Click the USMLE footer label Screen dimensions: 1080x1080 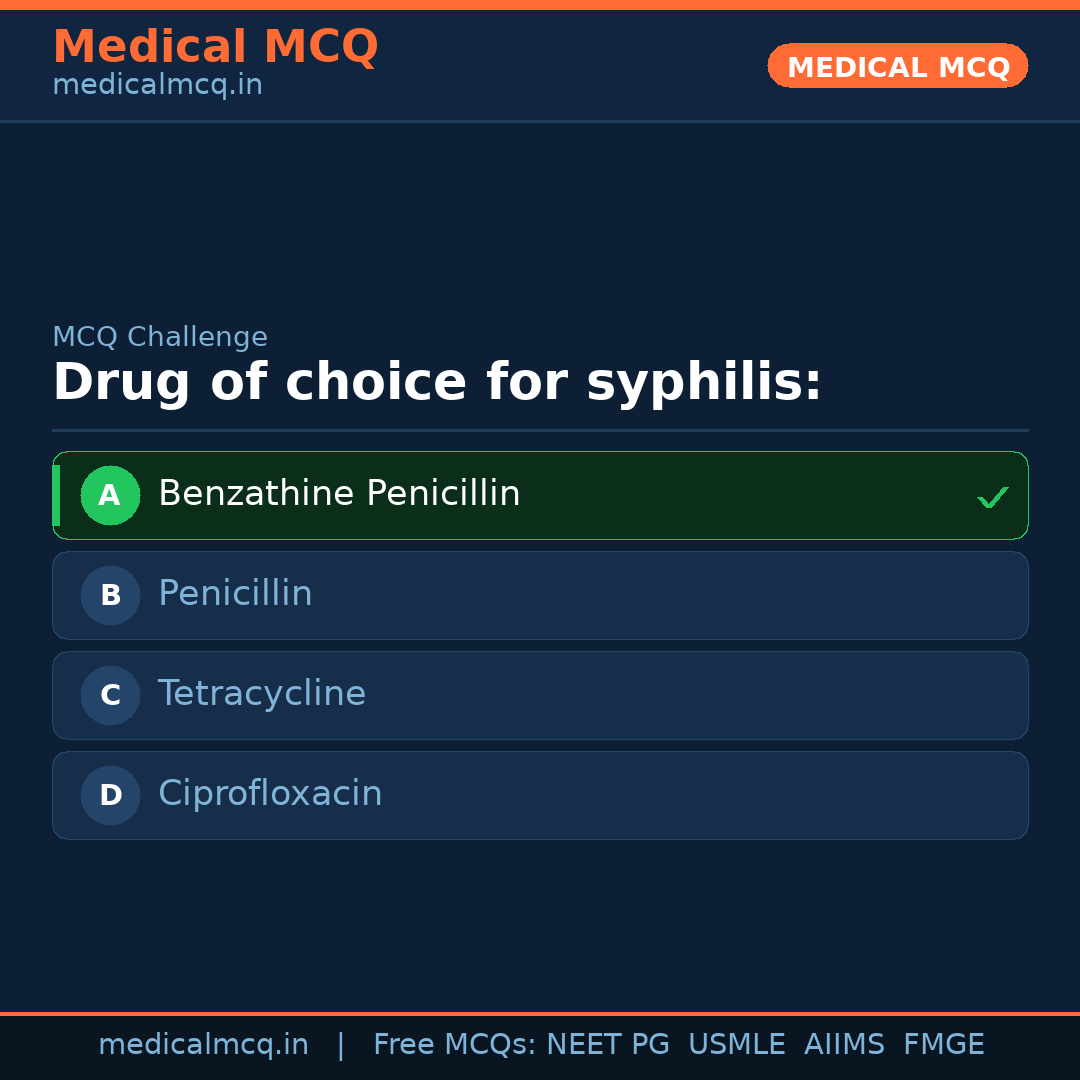[x=736, y=1045]
